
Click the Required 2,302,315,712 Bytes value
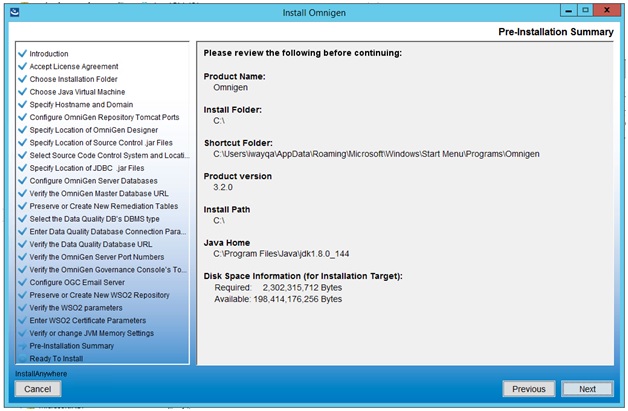(x=302, y=288)
